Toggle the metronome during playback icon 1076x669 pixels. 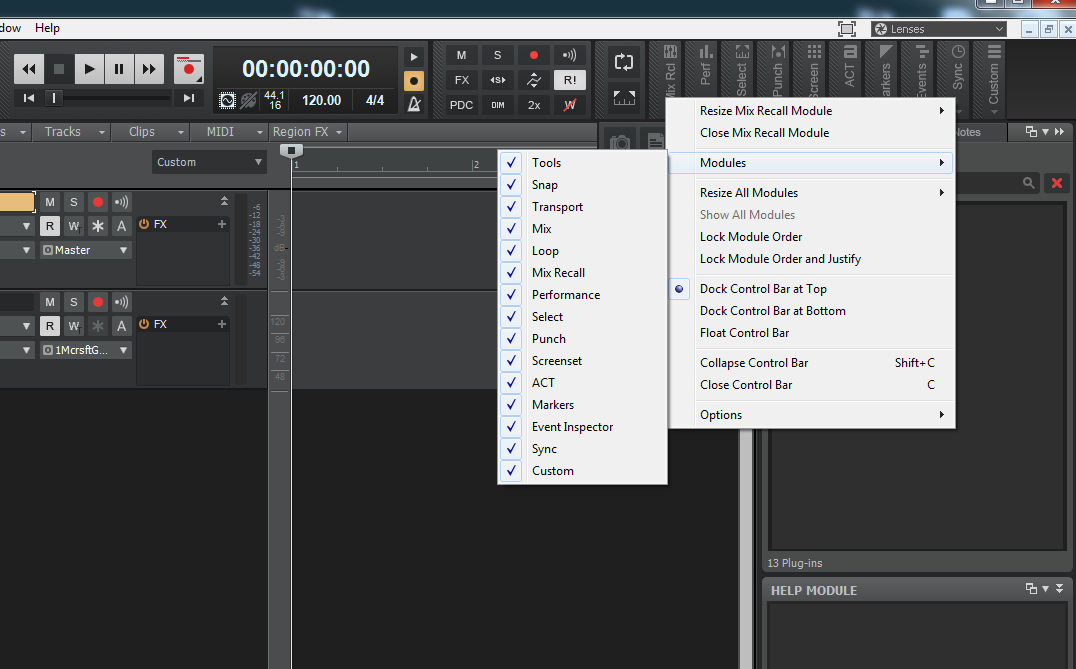413,57
